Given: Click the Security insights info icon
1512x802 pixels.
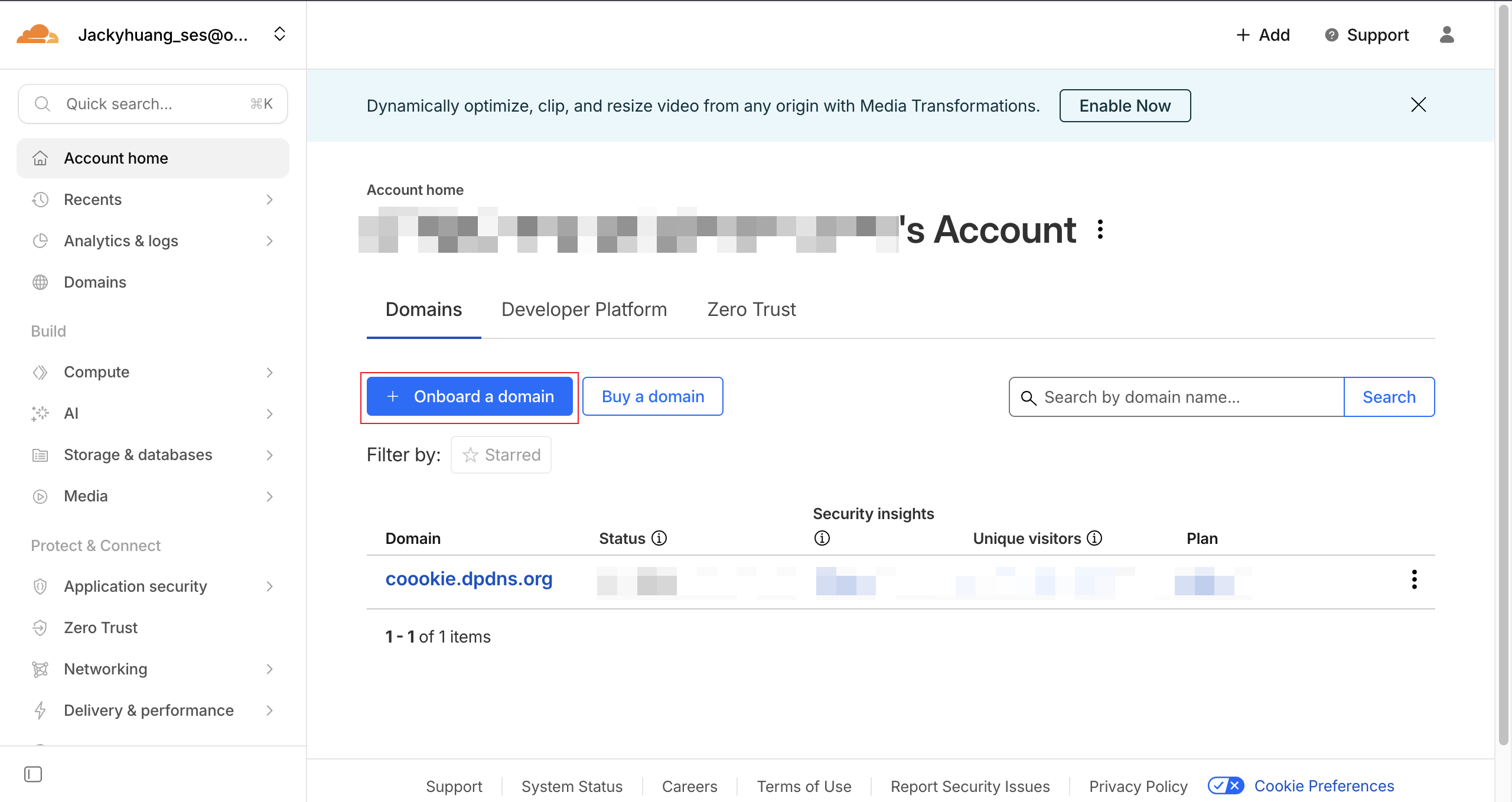Looking at the screenshot, I should click(x=822, y=538).
